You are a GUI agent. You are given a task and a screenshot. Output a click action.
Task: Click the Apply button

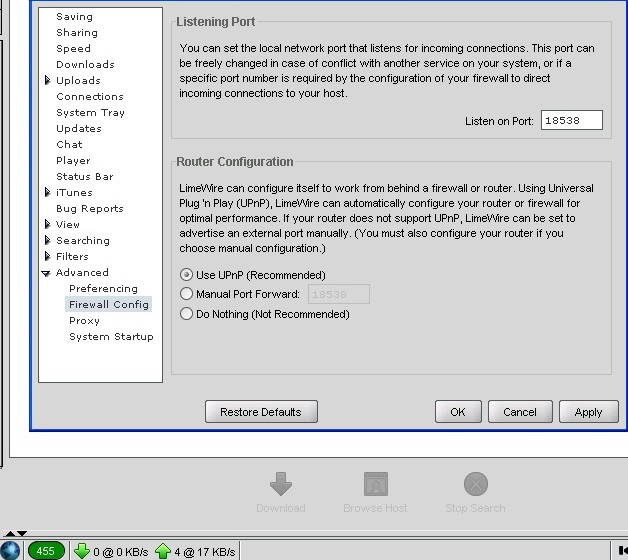point(588,412)
